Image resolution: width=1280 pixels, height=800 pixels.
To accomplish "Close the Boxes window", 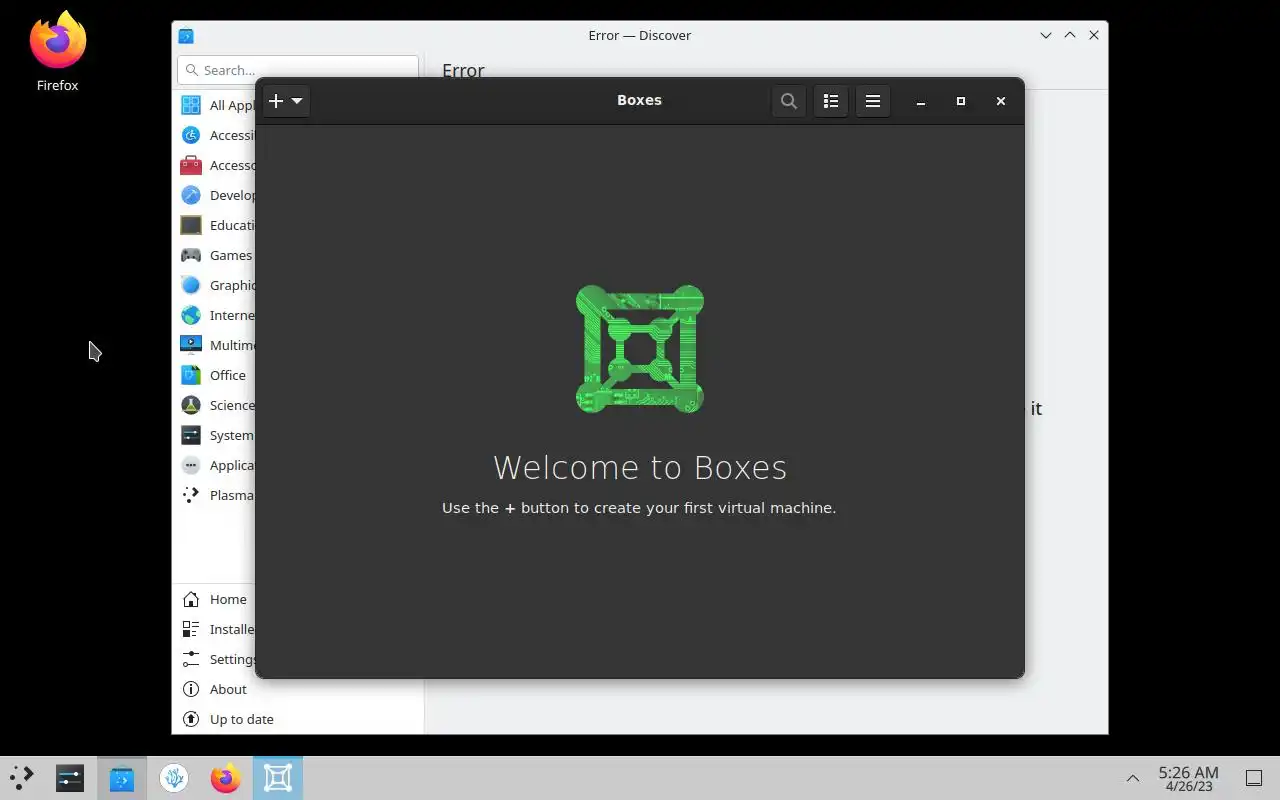I will point(1001,101).
